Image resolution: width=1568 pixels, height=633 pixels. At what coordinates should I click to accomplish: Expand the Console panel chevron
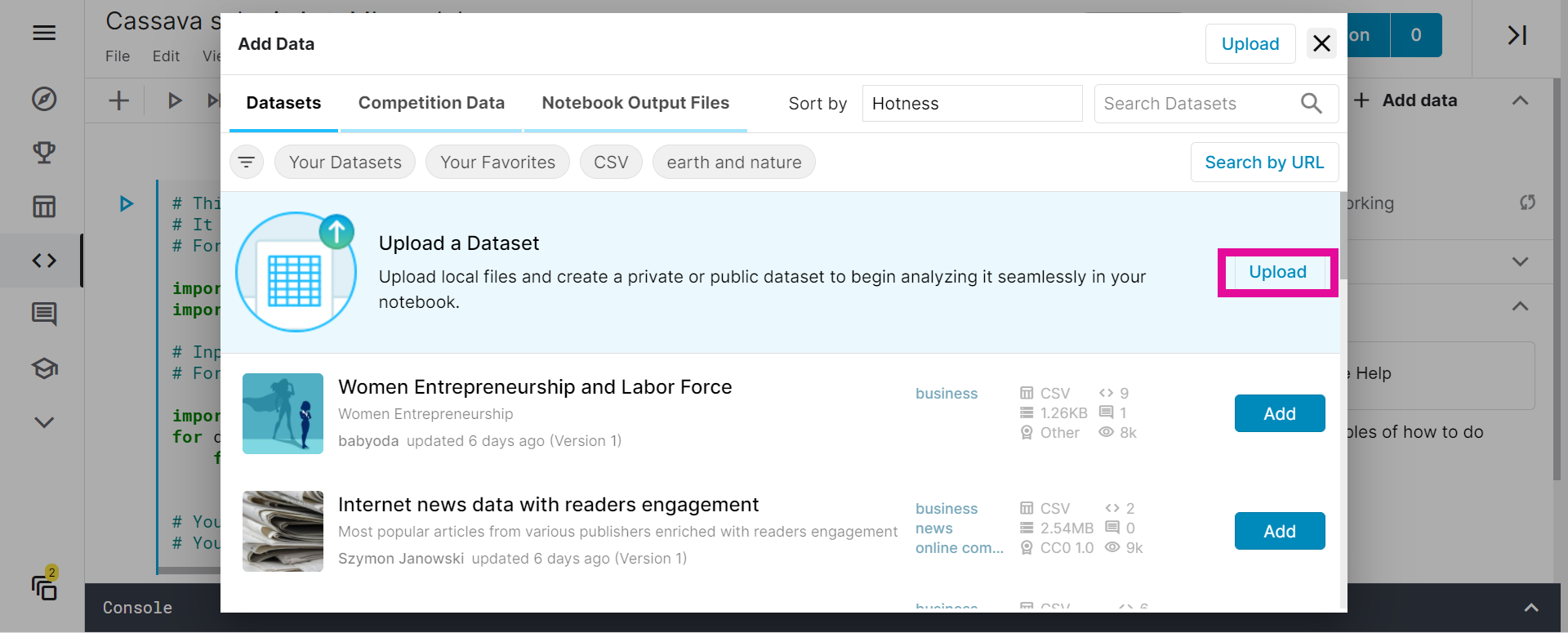1531,608
